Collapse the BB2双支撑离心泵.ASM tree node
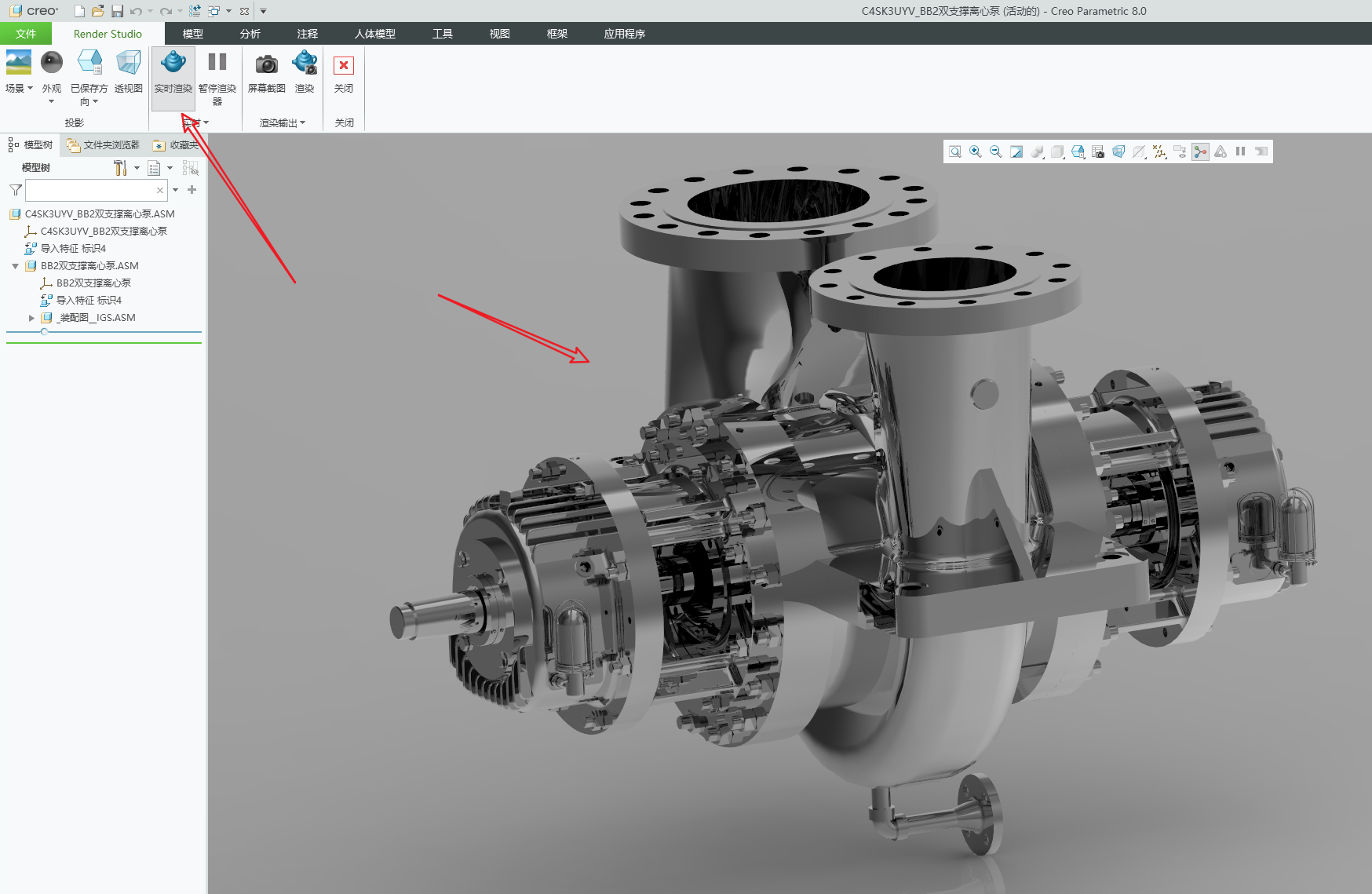 tap(15, 266)
